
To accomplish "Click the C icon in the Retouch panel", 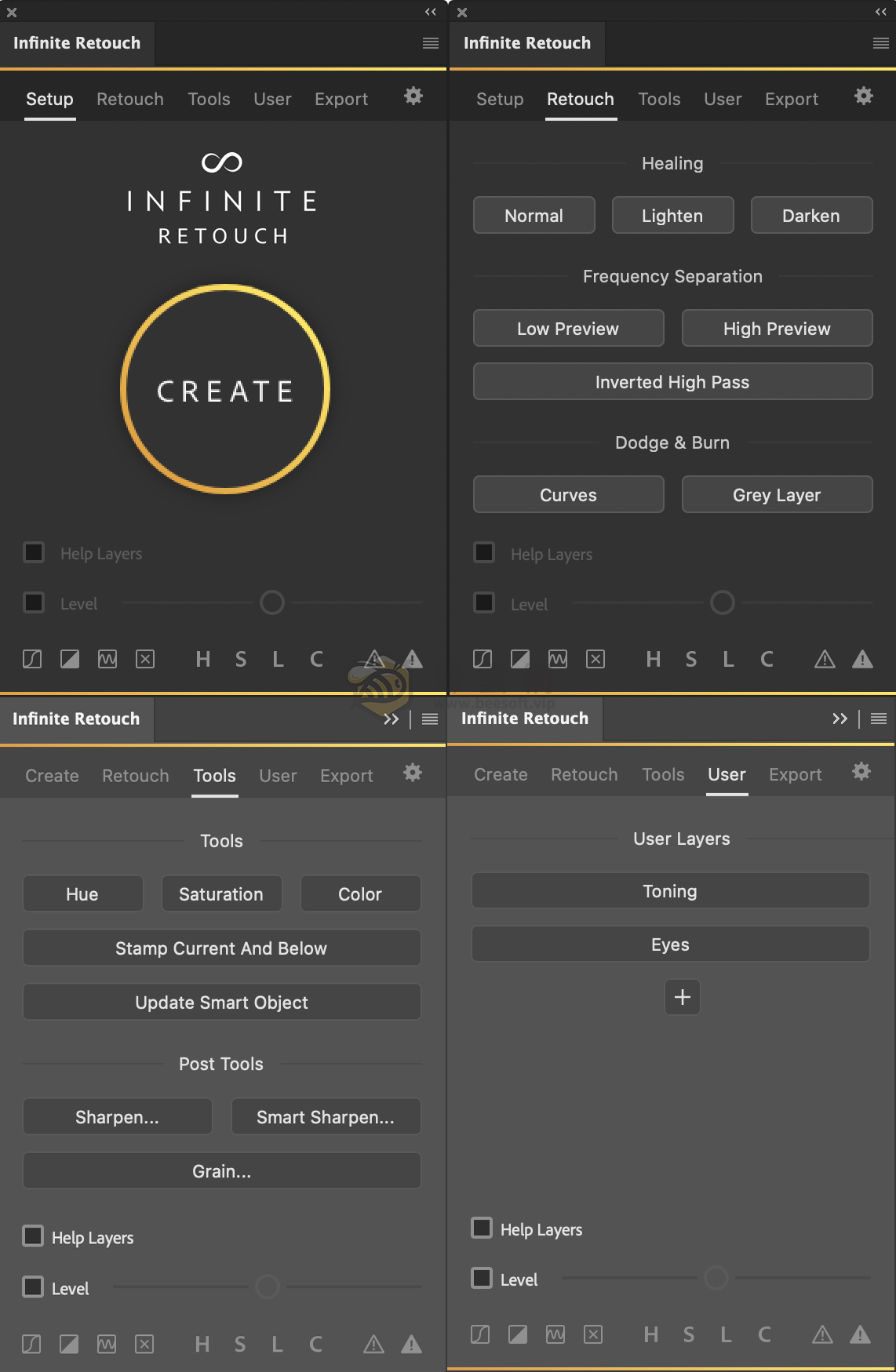I will click(767, 660).
